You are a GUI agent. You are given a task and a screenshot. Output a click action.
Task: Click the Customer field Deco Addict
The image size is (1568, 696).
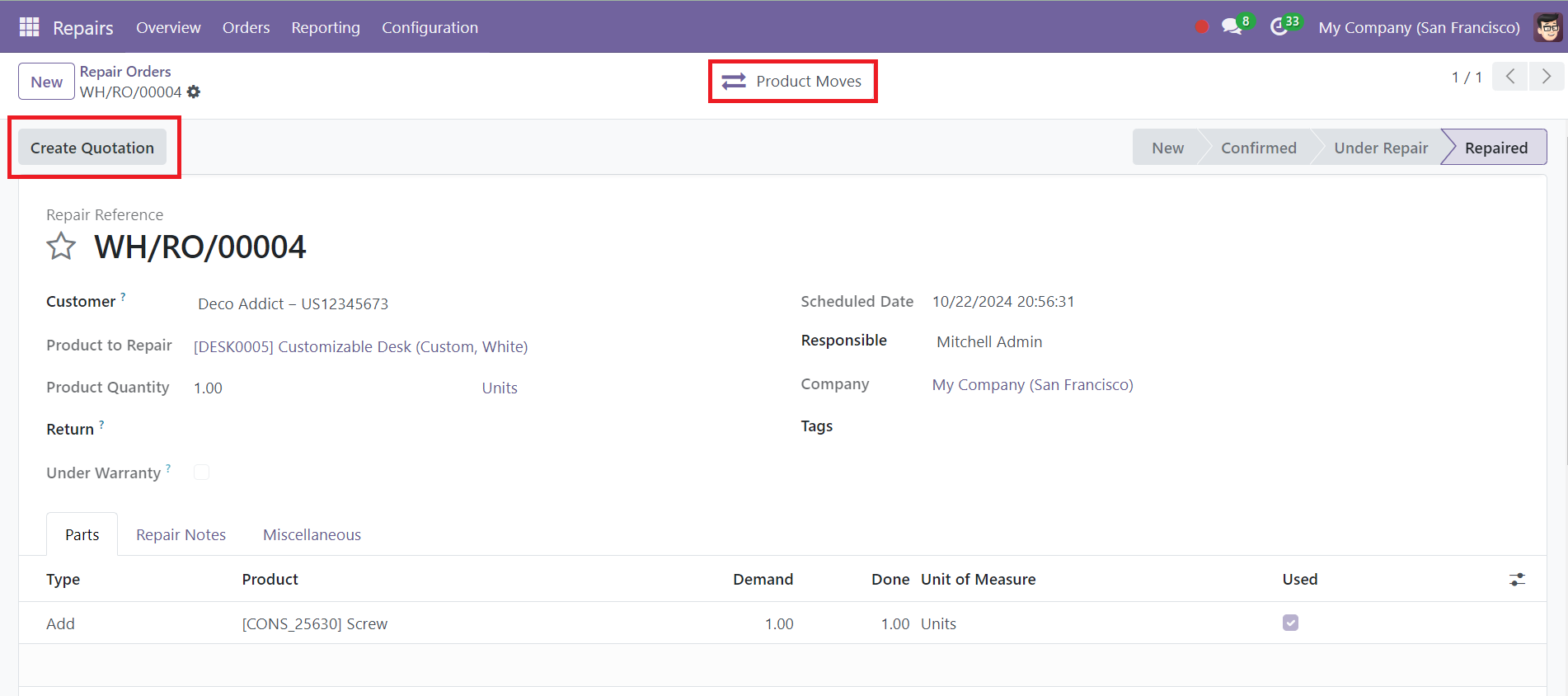[x=293, y=303]
